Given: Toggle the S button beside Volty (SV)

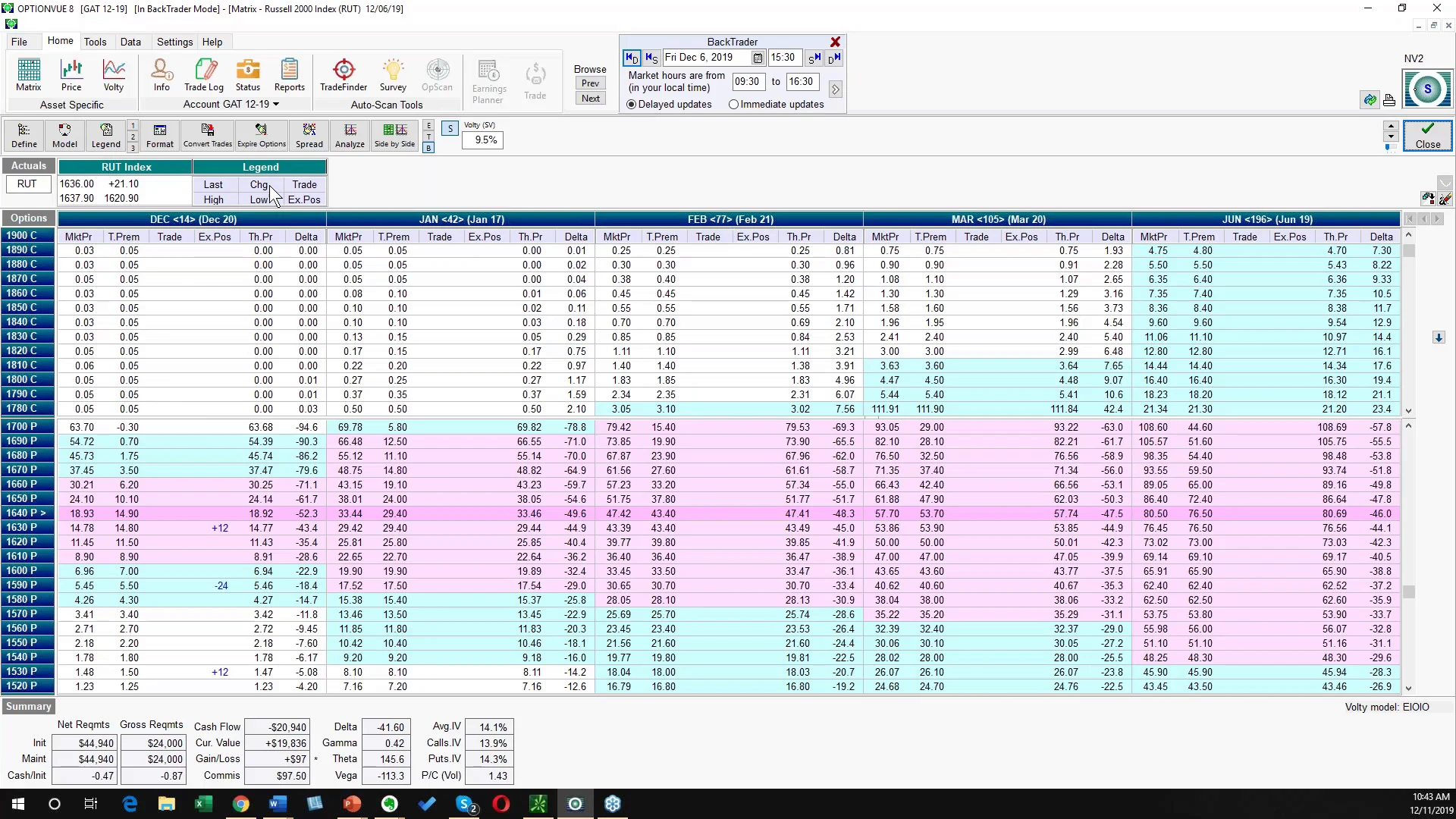Looking at the screenshot, I should tap(450, 129).
